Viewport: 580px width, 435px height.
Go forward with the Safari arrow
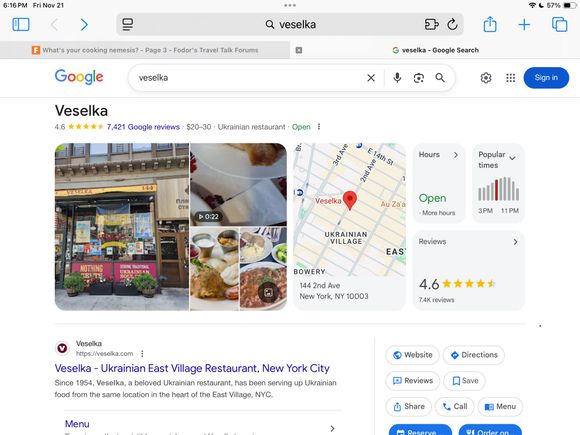(84, 25)
